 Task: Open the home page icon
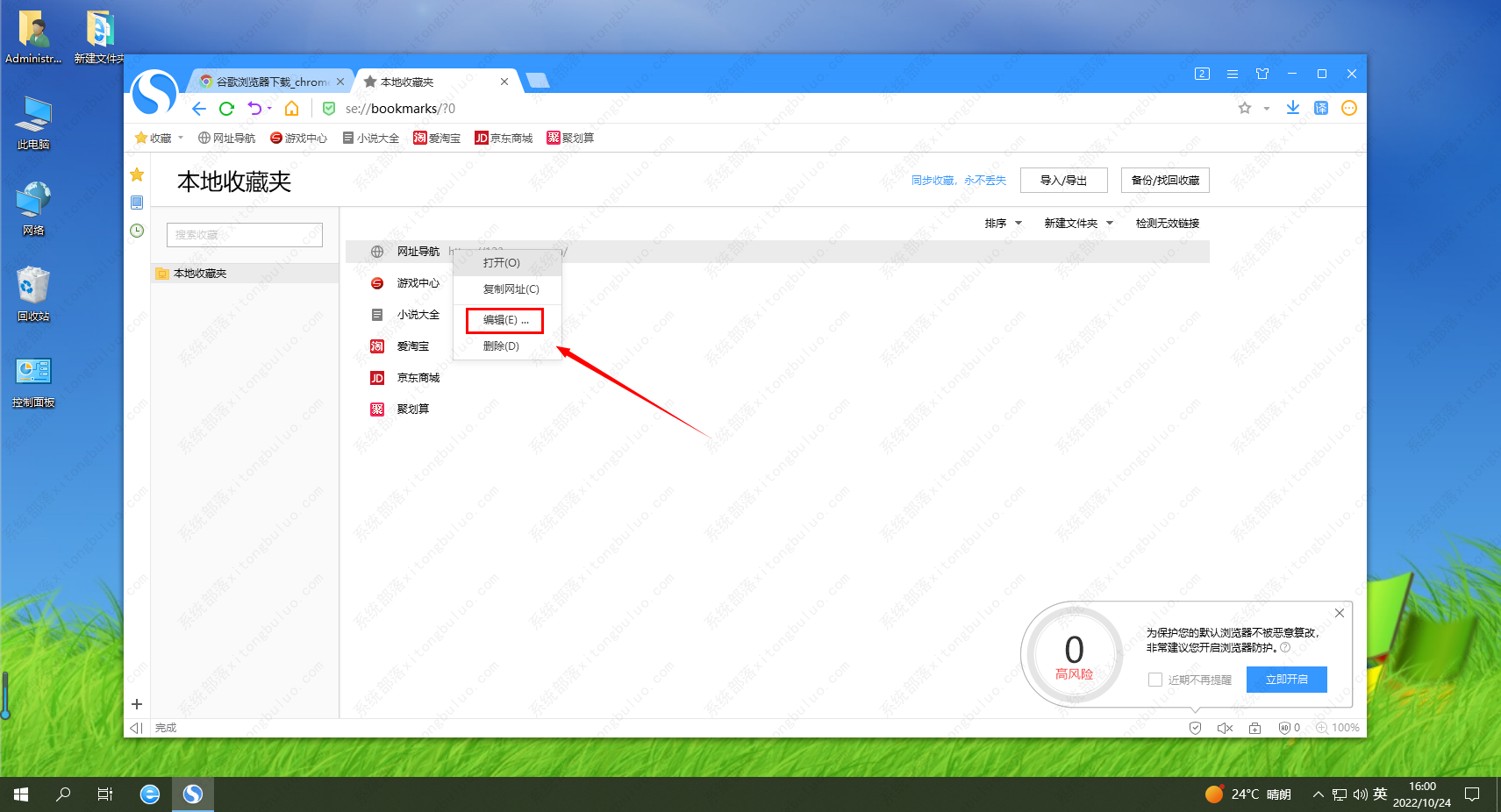click(291, 109)
